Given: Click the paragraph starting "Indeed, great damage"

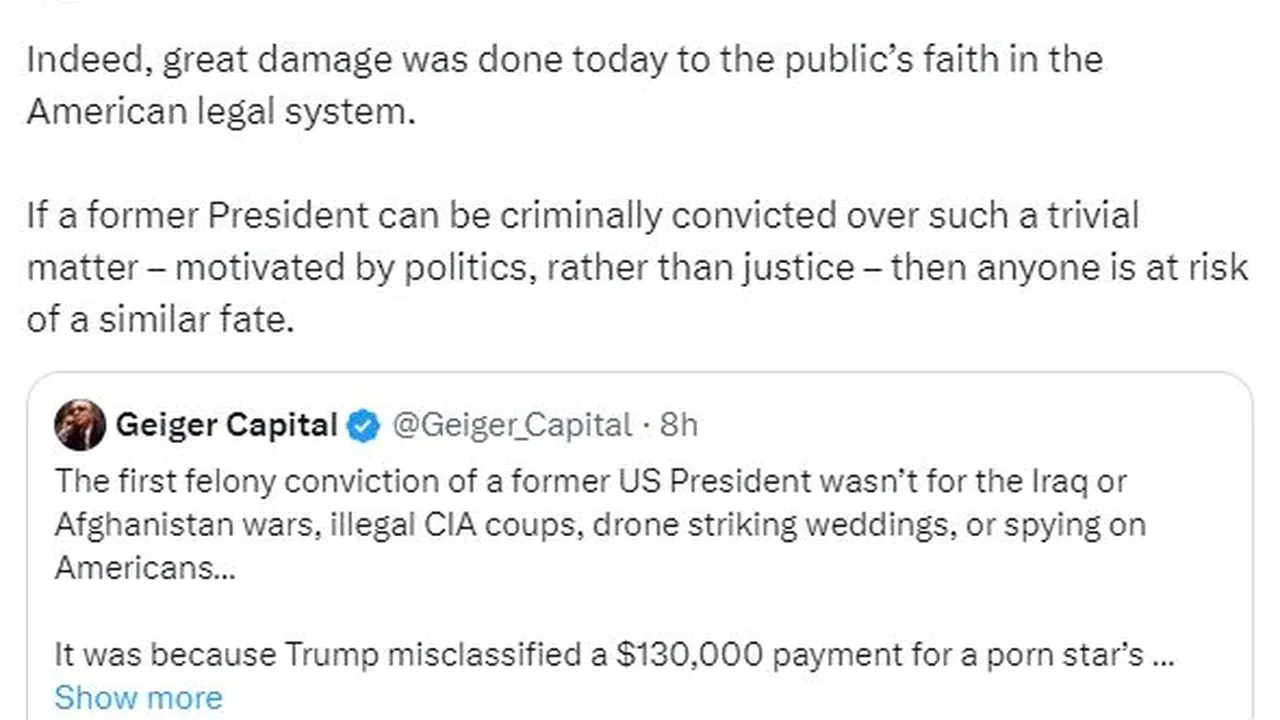Looking at the screenshot, I should (x=564, y=60).
